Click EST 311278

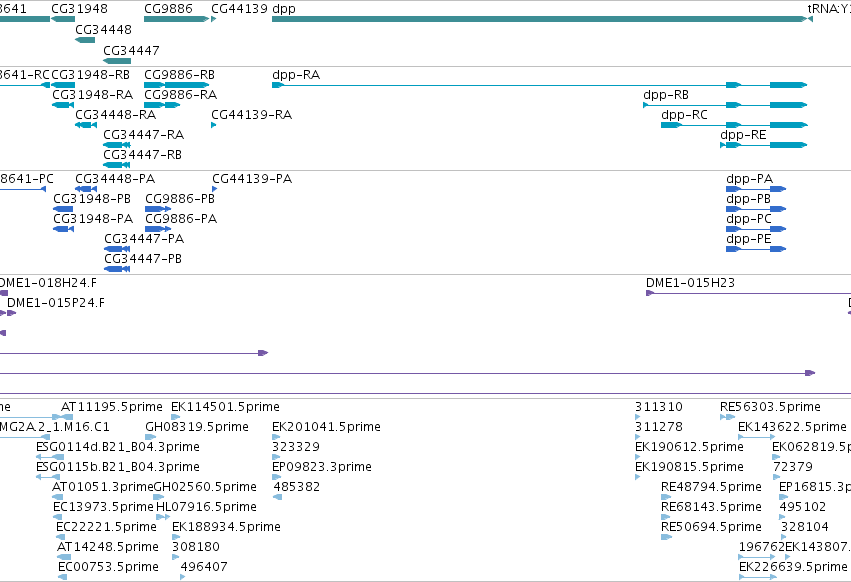pyautogui.click(x=638, y=437)
